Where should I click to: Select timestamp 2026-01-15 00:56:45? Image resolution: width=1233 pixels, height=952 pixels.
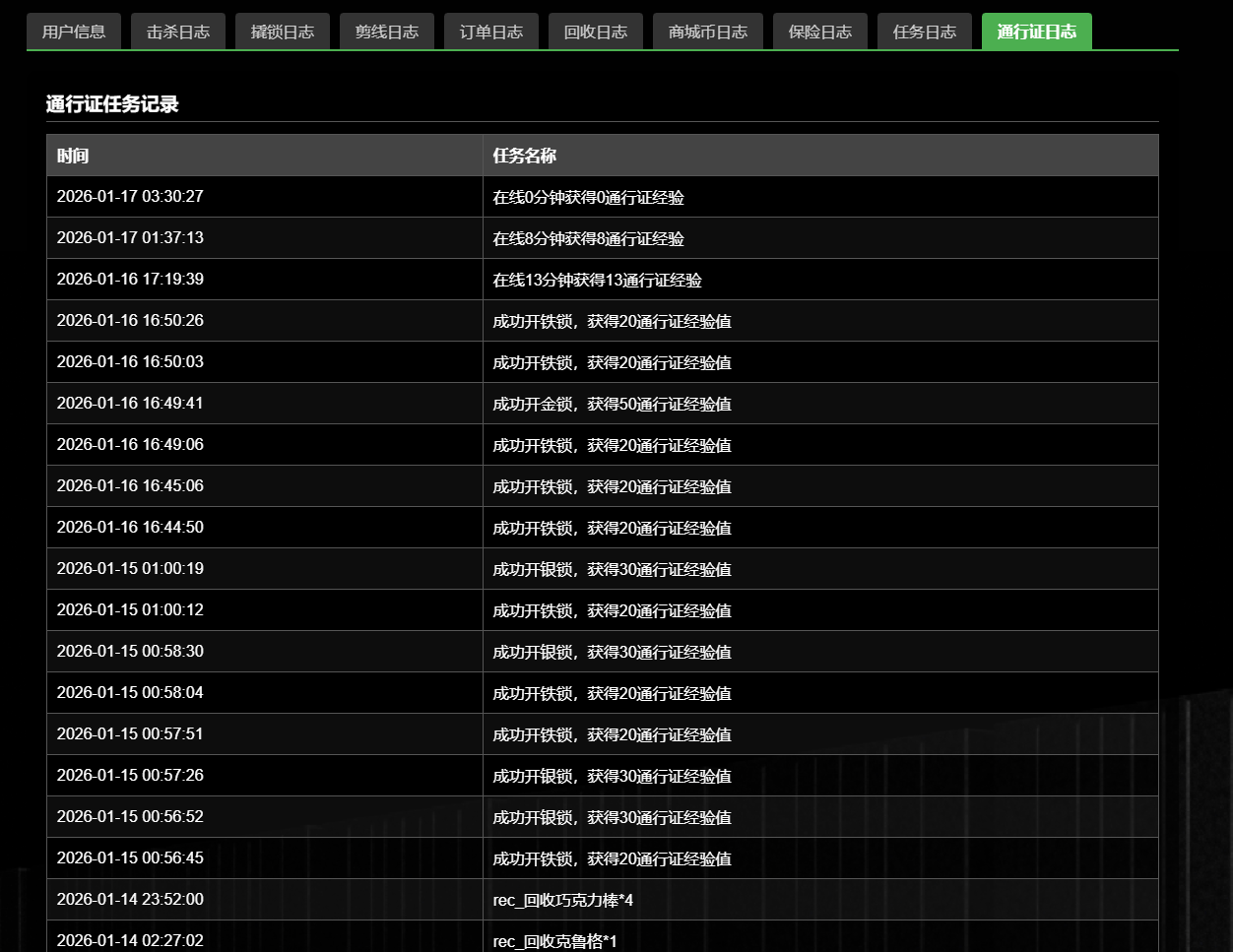pyautogui.click(x=130, y=857)
